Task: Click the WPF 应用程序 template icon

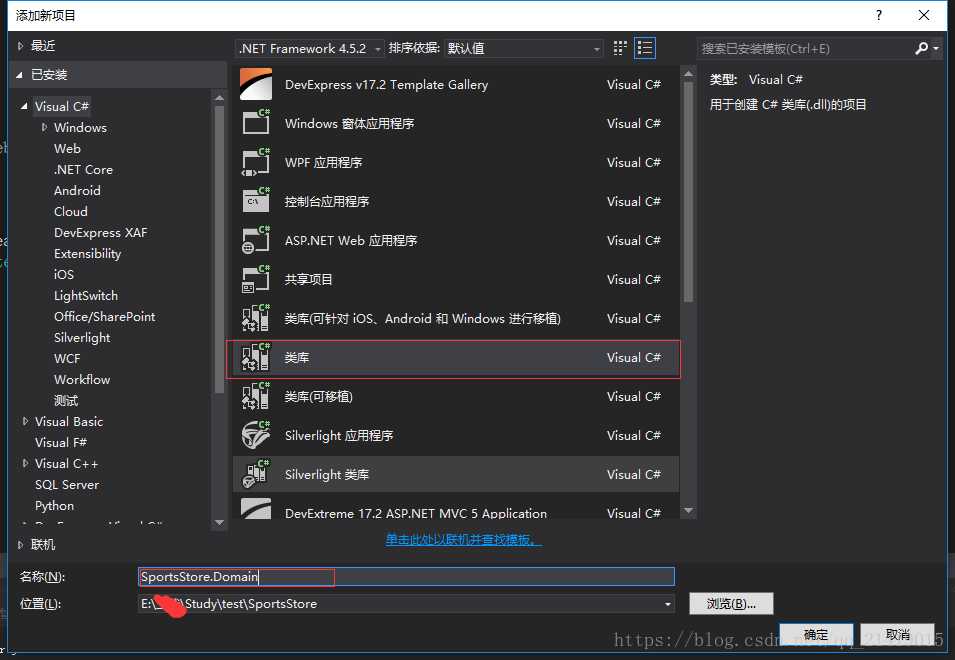Action: click(256, 162)
